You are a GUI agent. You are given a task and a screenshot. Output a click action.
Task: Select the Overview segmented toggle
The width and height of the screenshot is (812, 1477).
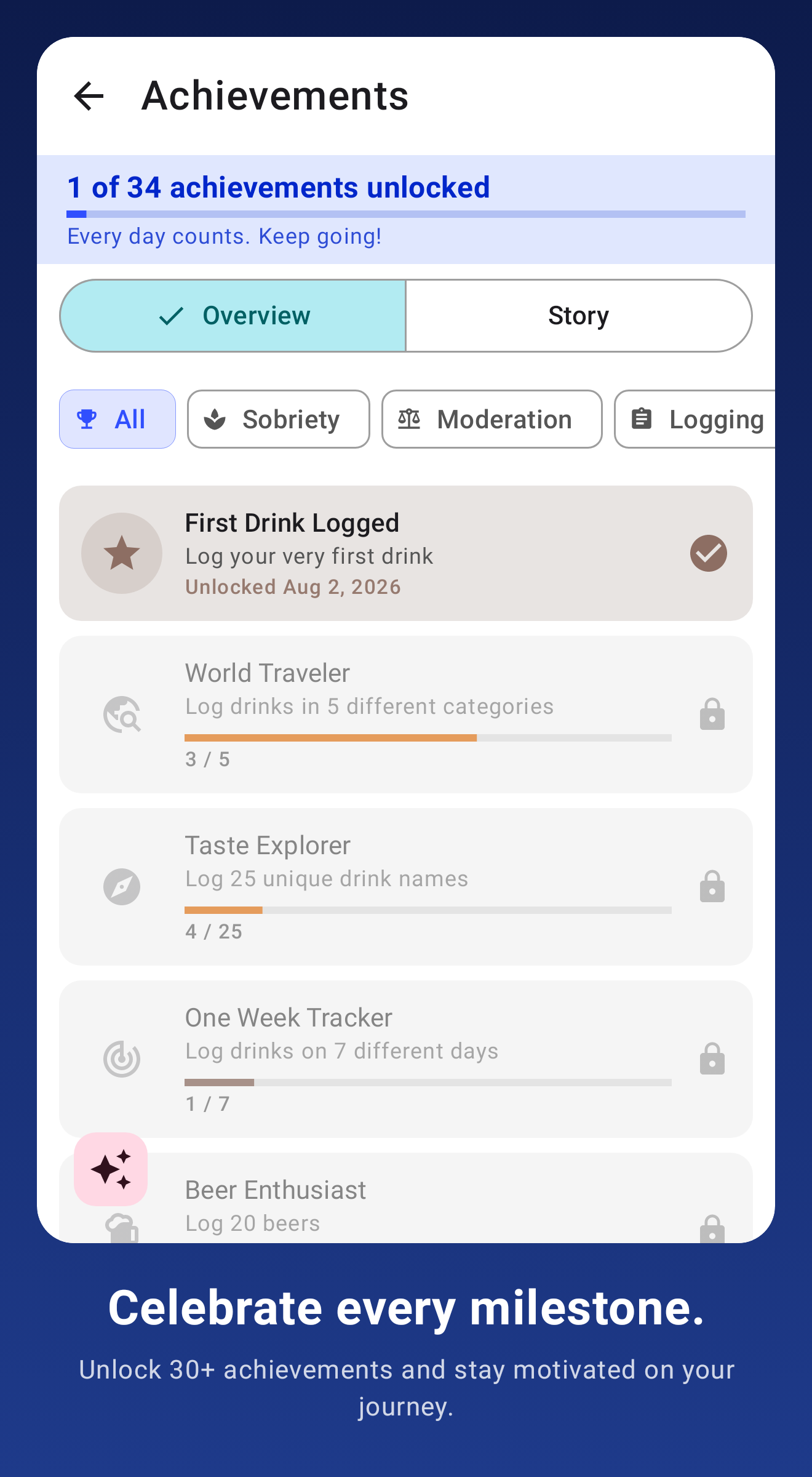click(233, 316)
